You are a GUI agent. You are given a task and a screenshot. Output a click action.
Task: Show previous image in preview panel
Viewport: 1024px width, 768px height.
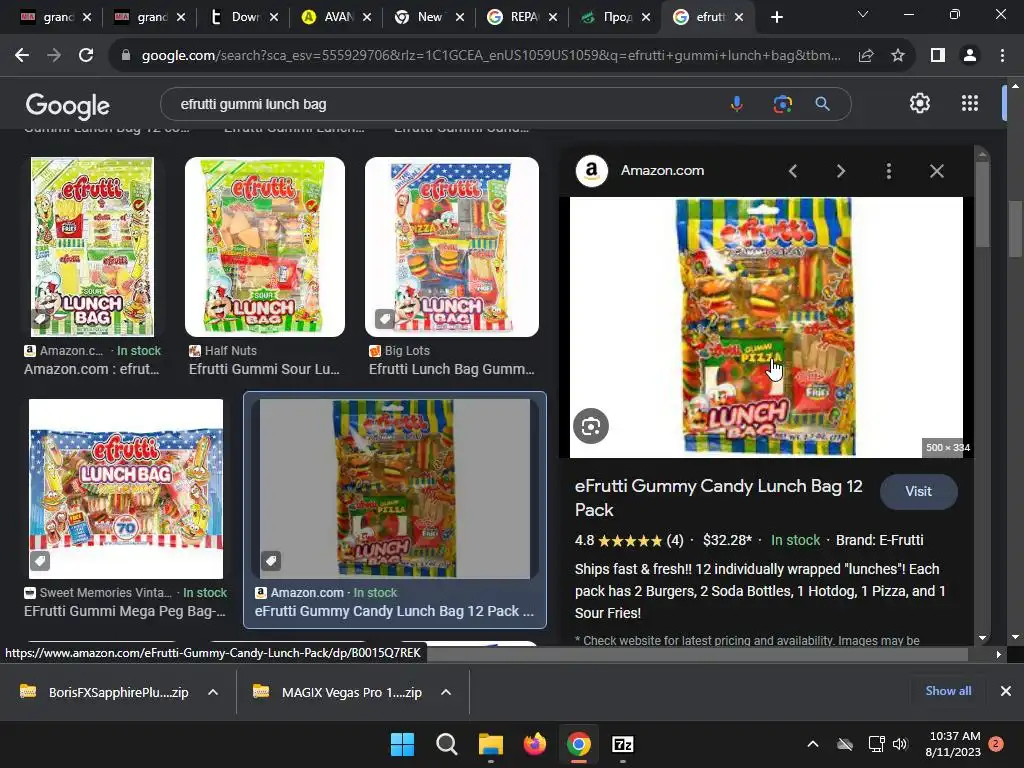793,171
